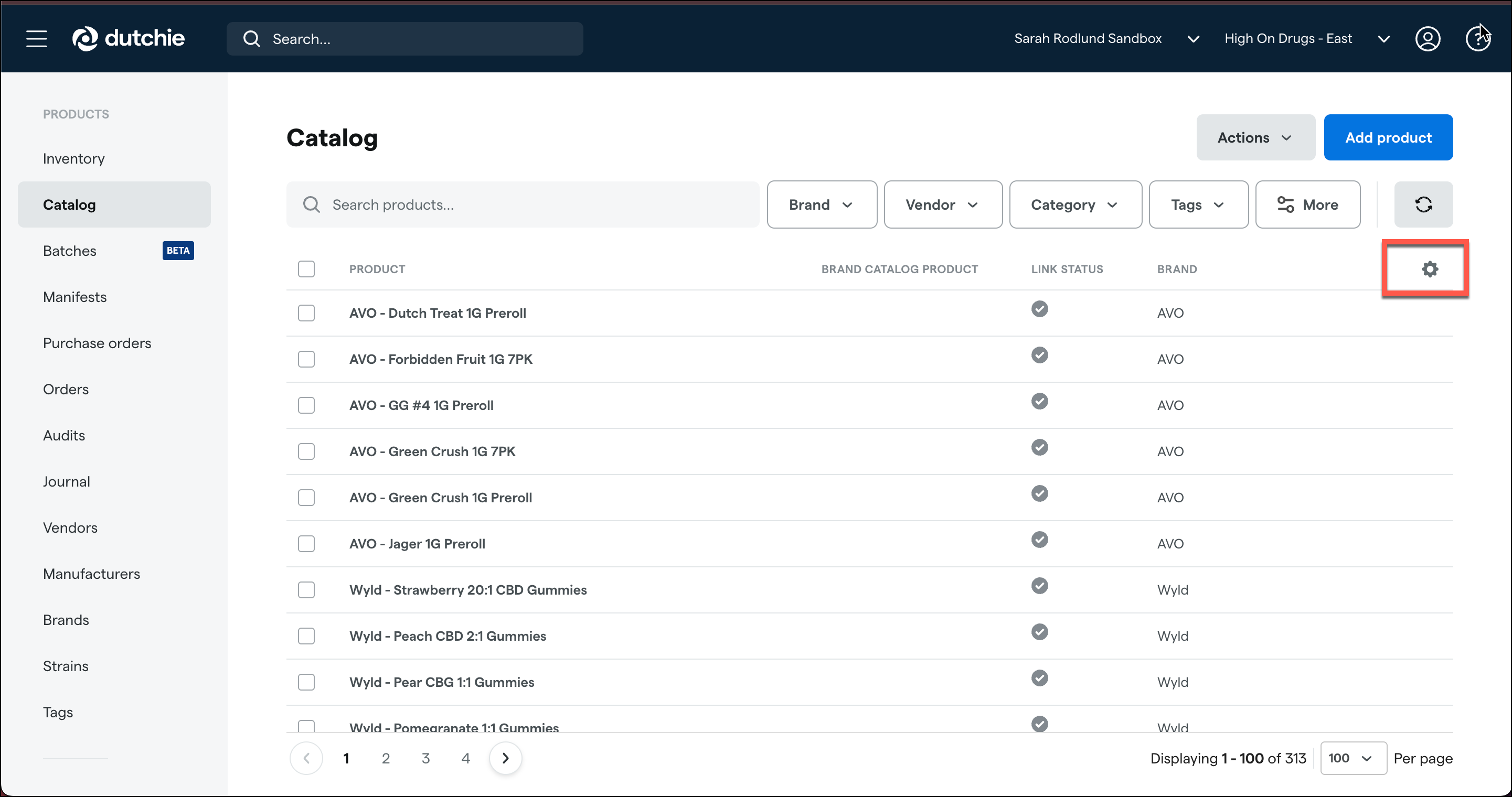Click link status checkmark for Green Crush Preroll

click(x=1039, y=494)
